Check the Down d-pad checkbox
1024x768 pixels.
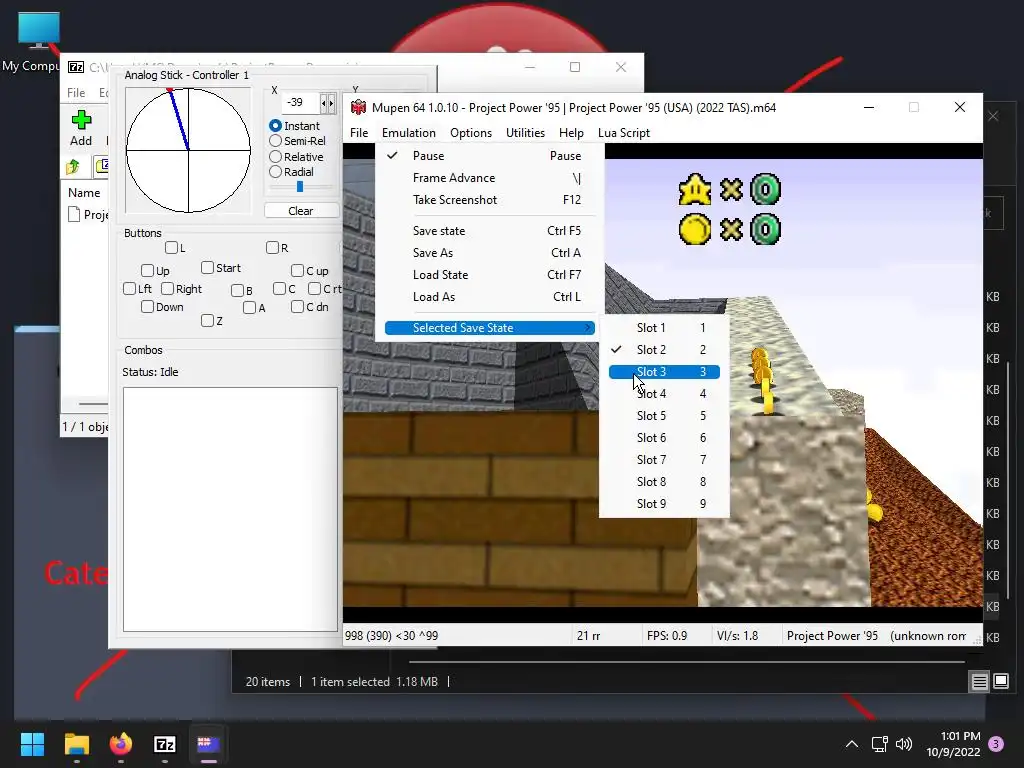pyautogui.click(x=148, y=307)
